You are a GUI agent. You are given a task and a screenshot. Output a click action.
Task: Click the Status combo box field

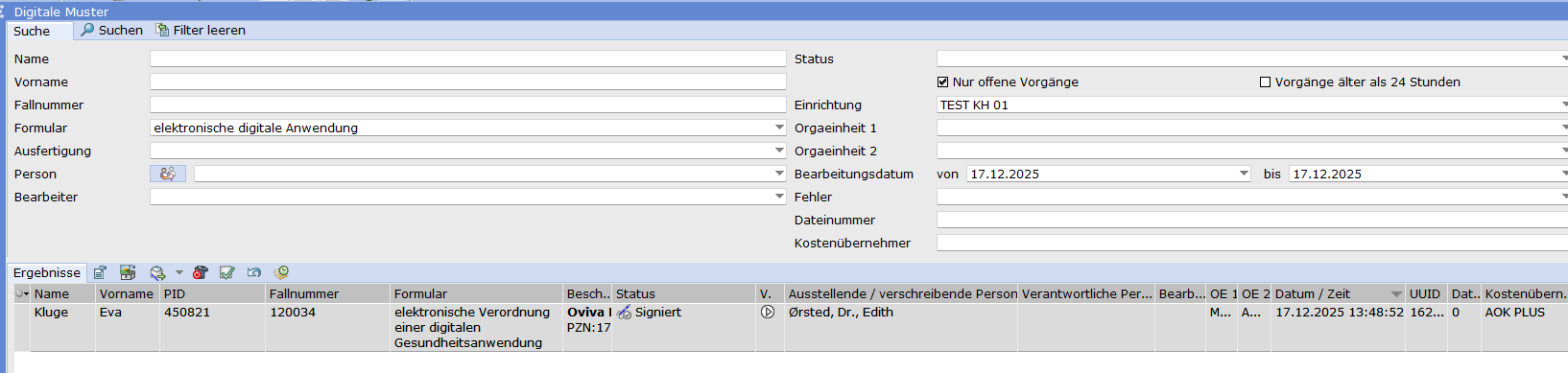[1252, 58]
